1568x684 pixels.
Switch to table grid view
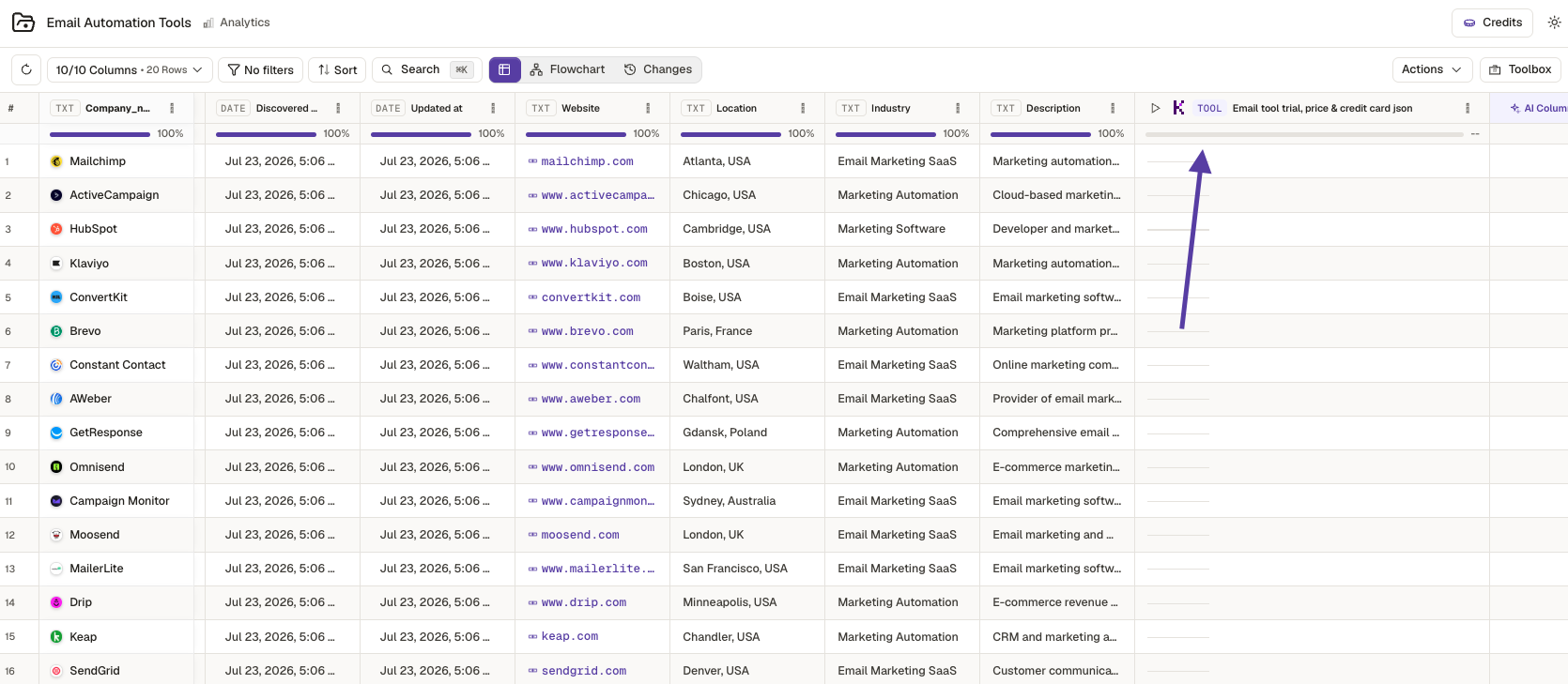coord(504,69)
